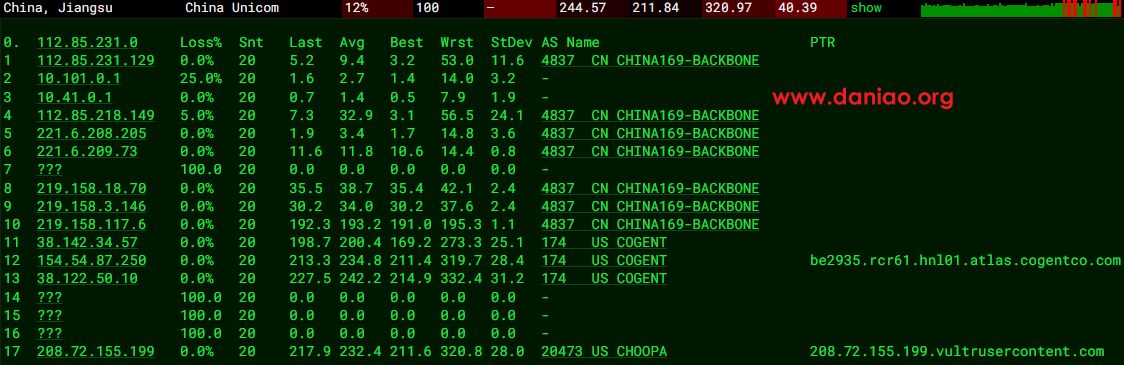Open hop 5 IP 221.6.208.205

pyautogui.click(x=92, y=133)
